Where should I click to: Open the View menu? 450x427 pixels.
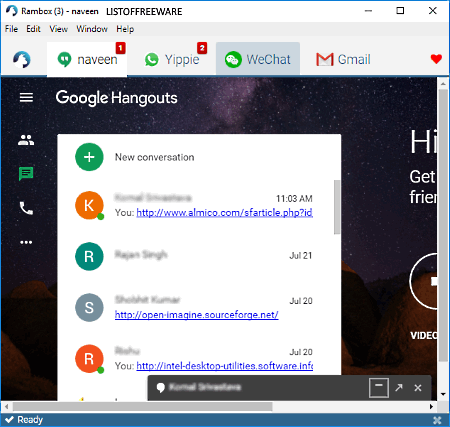59,29
